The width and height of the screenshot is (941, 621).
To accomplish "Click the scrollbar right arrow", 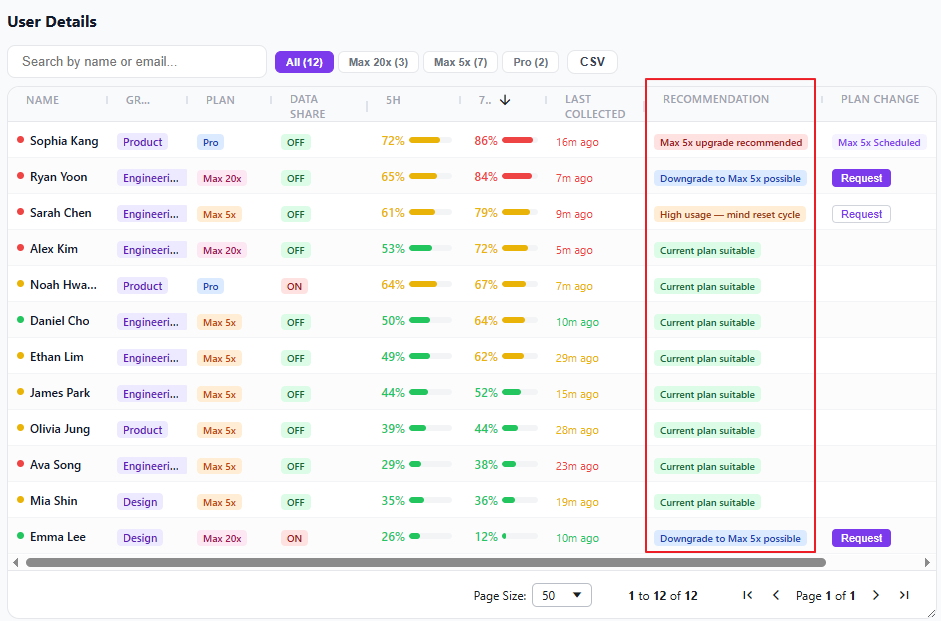I will (927, 562).
